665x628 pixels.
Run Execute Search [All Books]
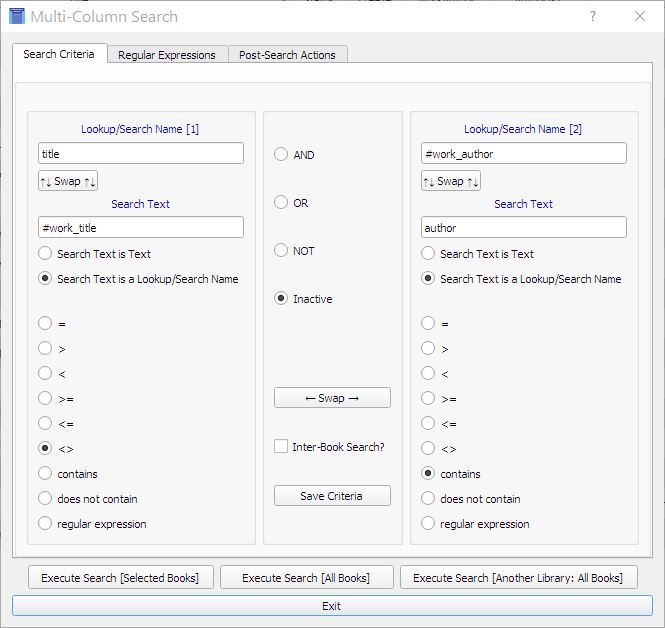pos(306,578)
